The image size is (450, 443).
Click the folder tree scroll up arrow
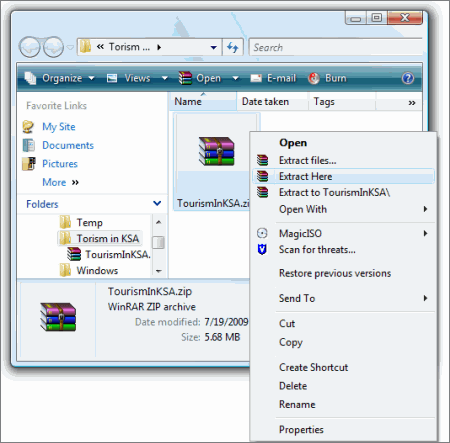[158, 222]
